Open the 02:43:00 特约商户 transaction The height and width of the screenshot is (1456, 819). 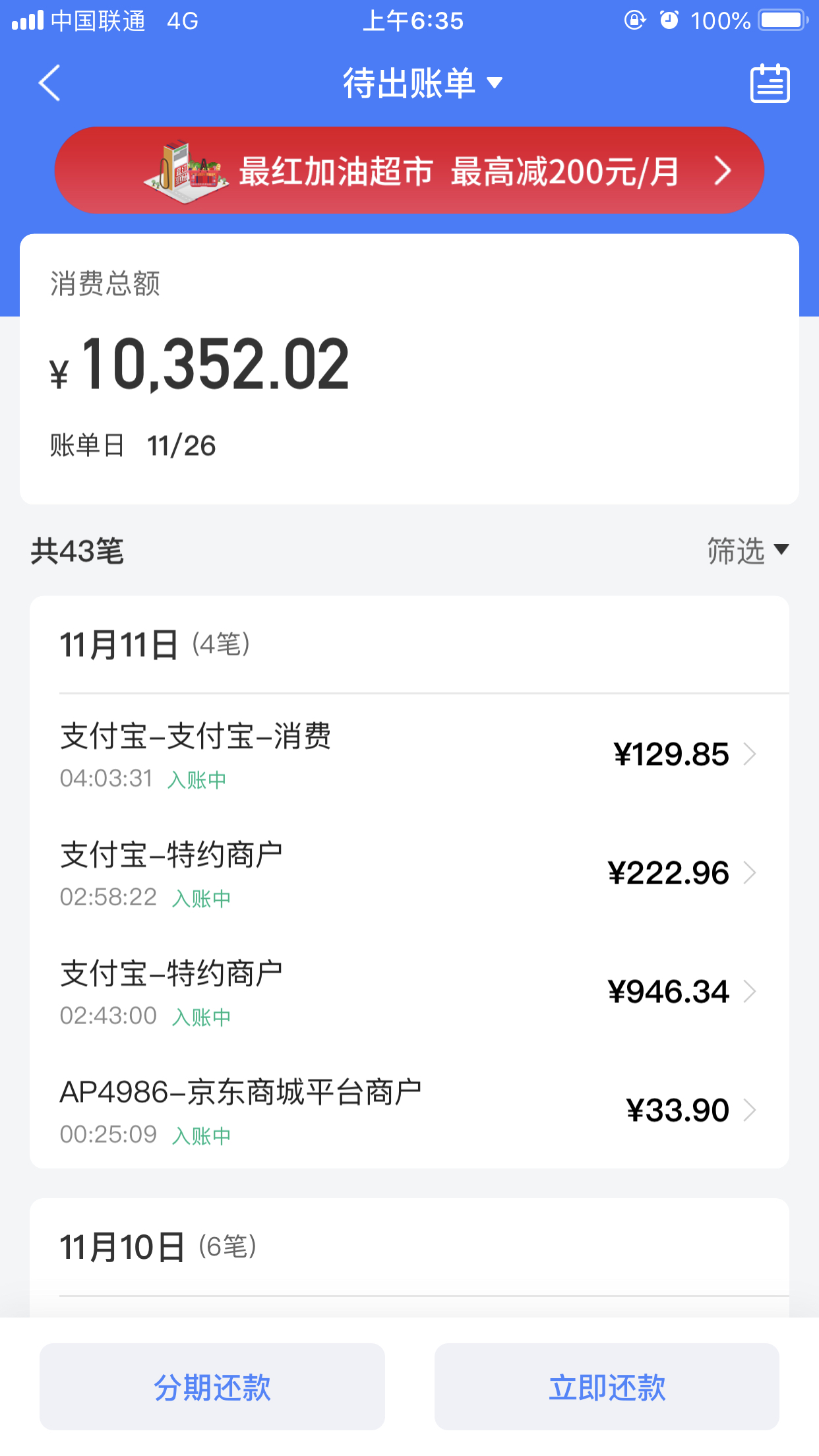409,991
